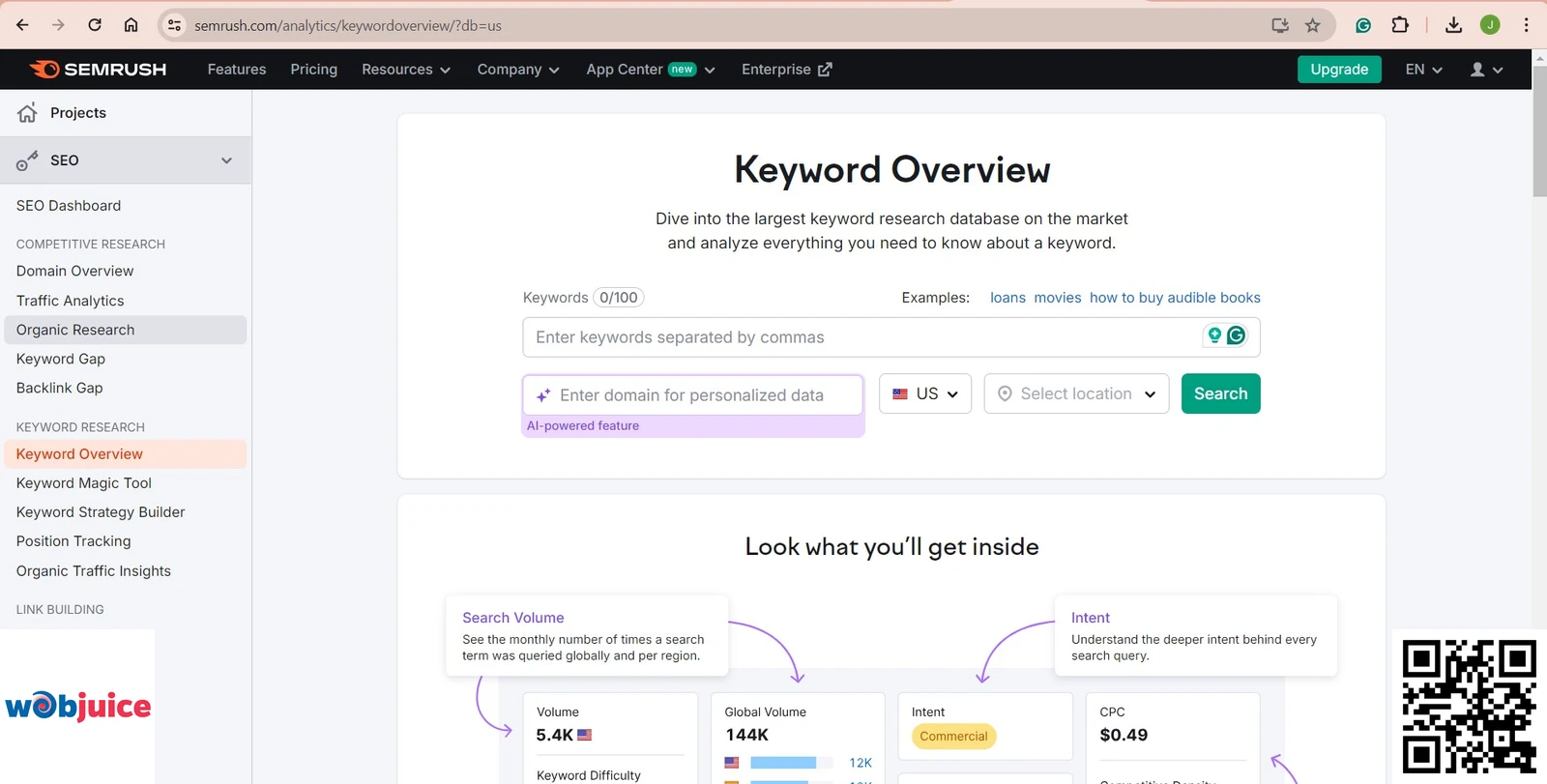The height and width of the screenshot is (784, 1547).
Task: Click the Semrush logo
Action: point(98,69)
